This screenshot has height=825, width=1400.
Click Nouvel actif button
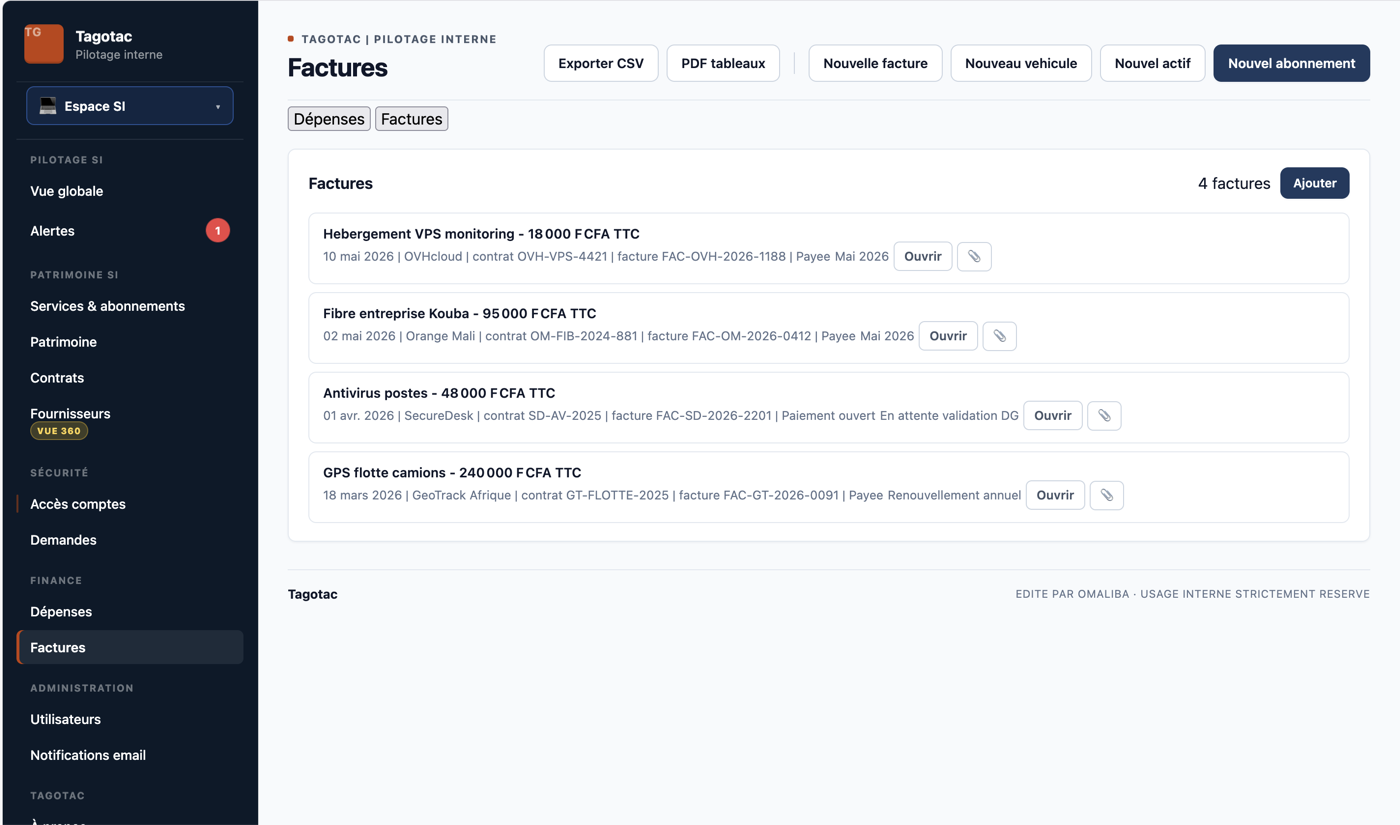click(x=1152, y=63)
